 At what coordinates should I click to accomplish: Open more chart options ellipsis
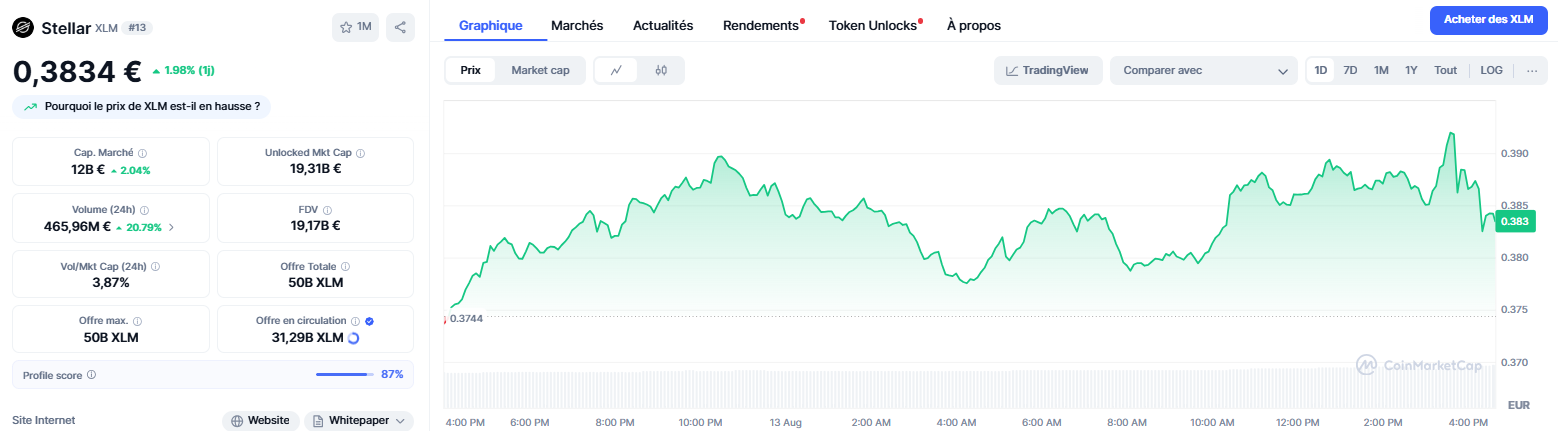[x=1531, y=70]
